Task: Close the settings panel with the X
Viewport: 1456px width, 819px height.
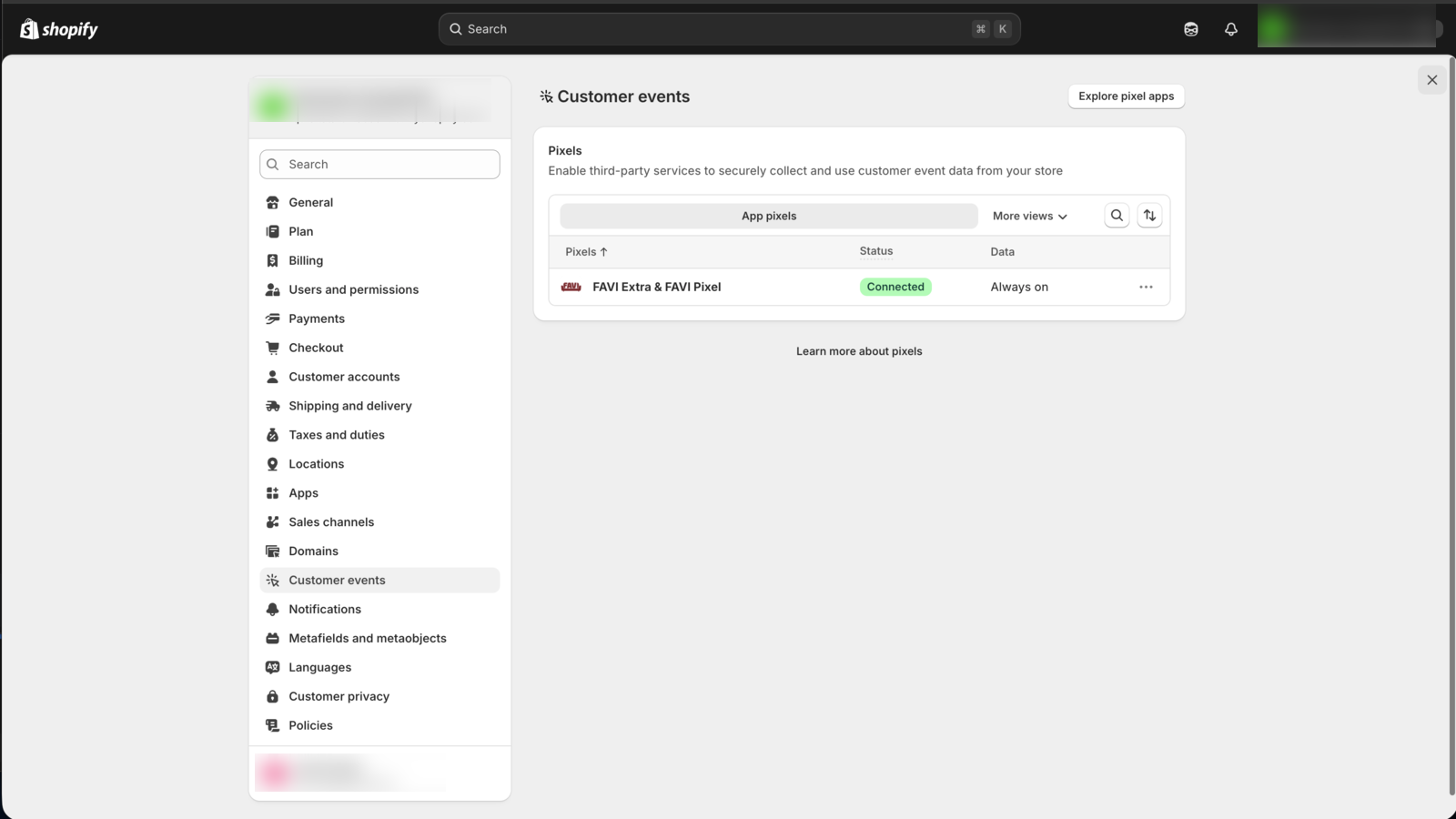Action: pos(1431,80)
